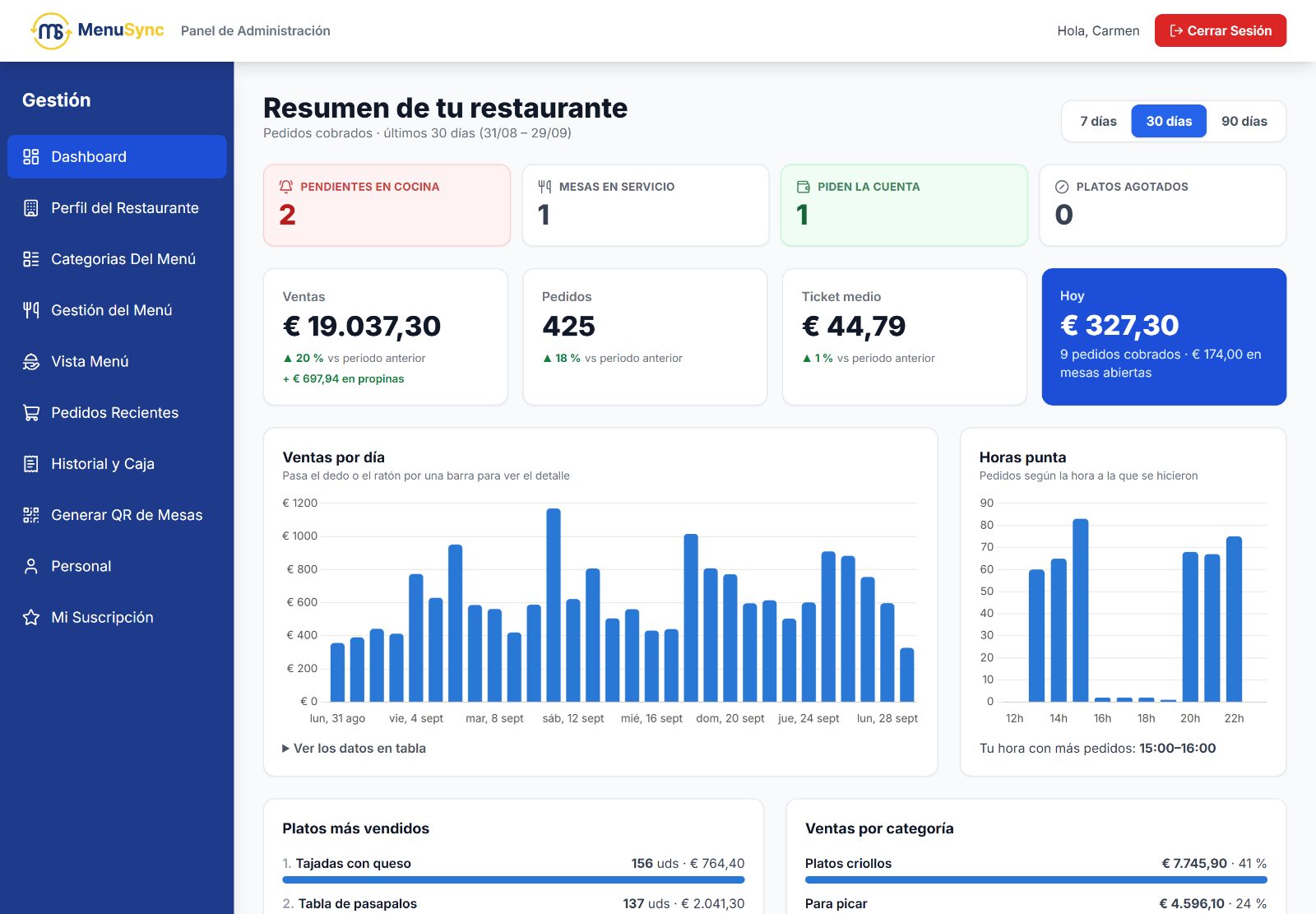
Task: Click the + € 697,94 en propinas text
Action: [344, 378]
